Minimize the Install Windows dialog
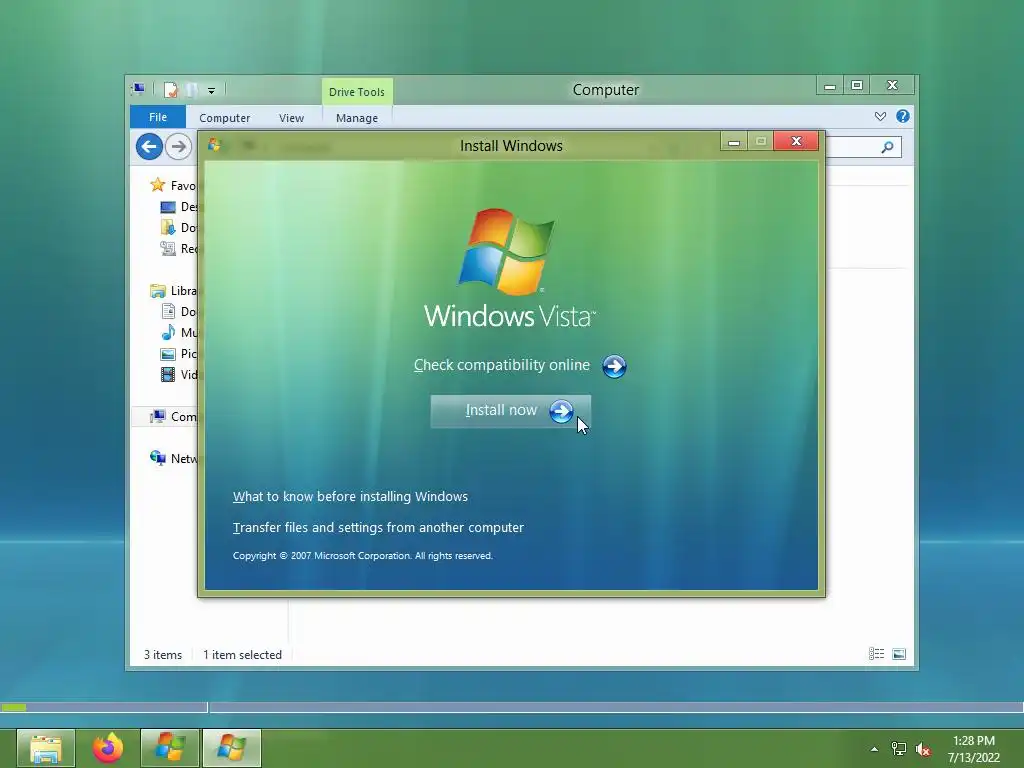The image size is (1024, 768). [734, 142]
